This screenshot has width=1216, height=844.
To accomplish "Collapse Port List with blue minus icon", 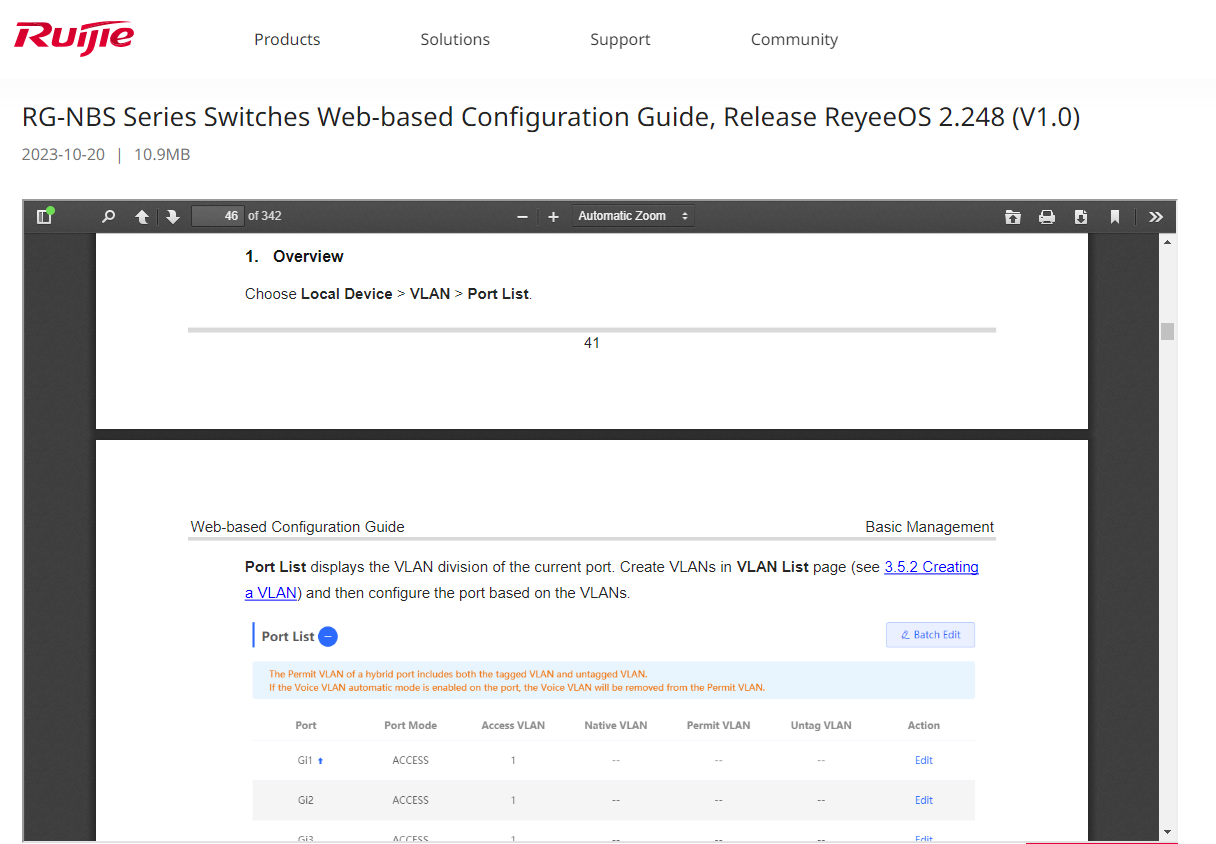I will tap(328, 636).
